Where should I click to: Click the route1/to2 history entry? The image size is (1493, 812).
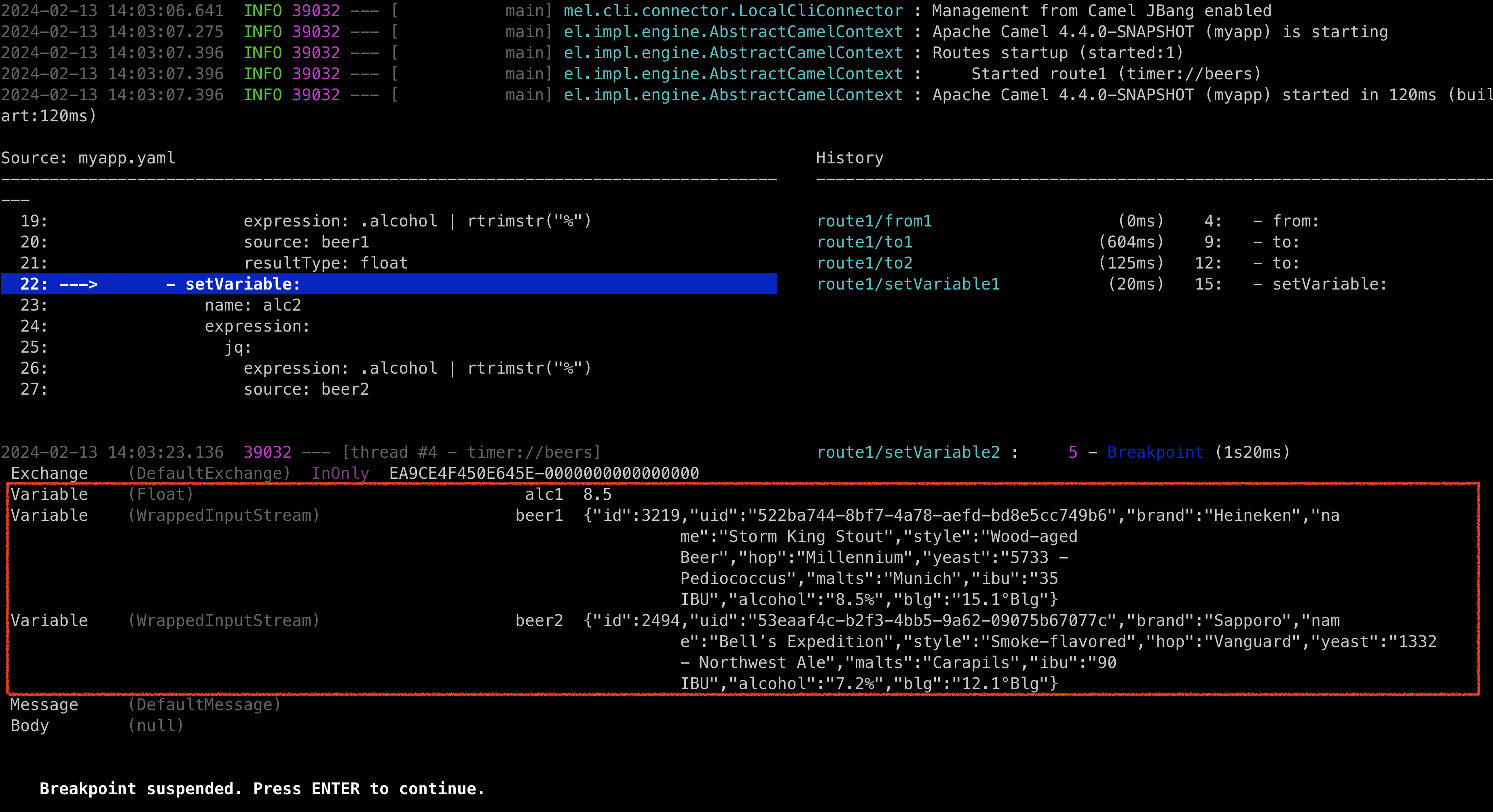coord(864,262)
